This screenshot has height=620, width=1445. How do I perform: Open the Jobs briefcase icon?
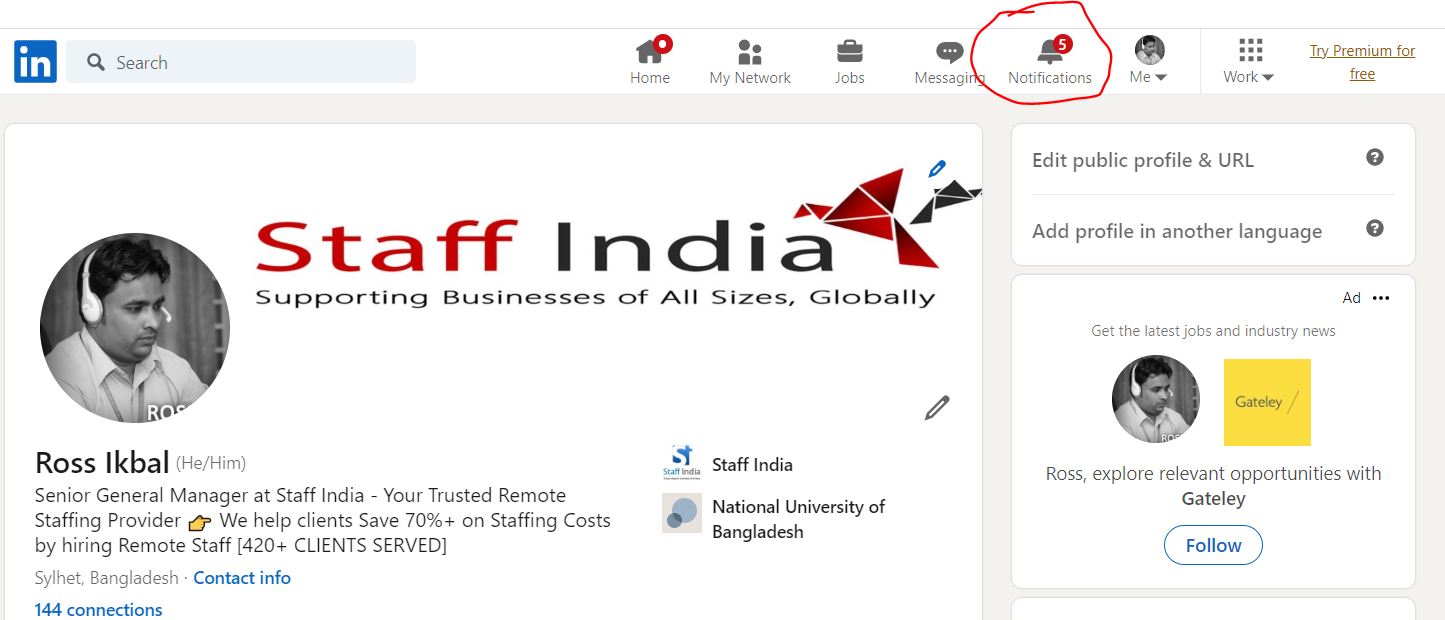tap(850, 52)
